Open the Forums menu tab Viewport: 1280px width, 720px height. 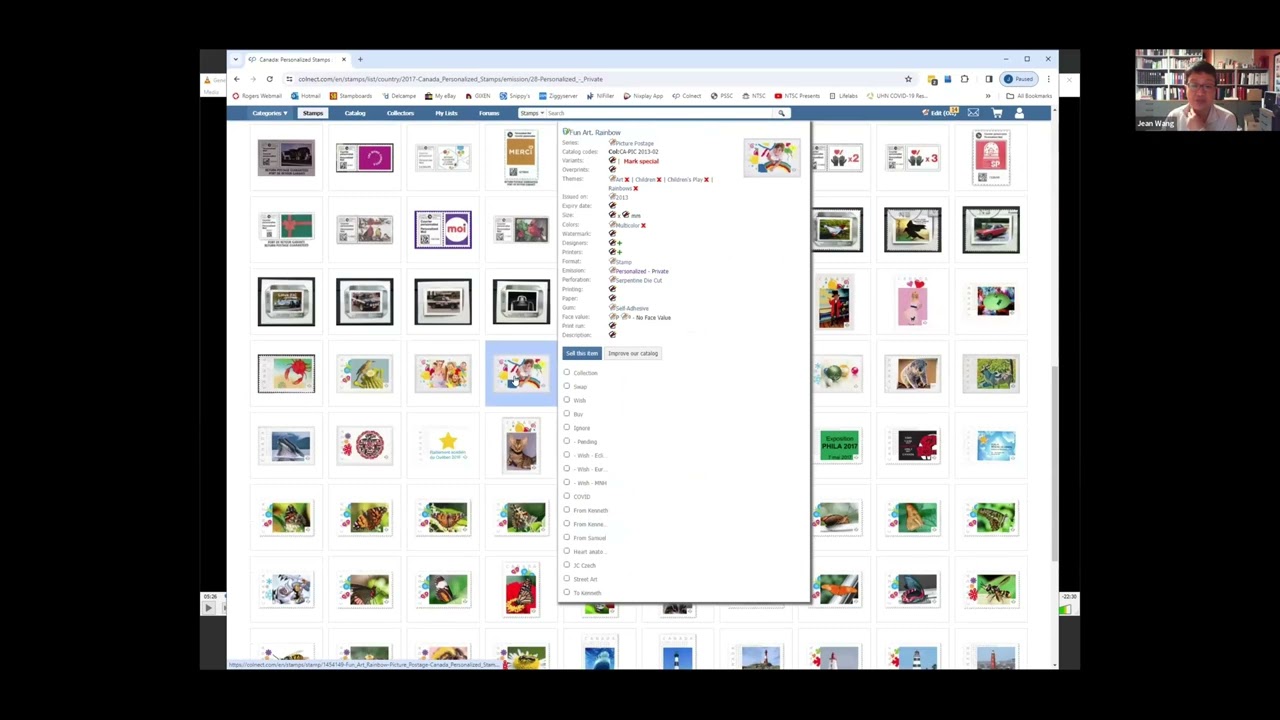click(488, 113)
